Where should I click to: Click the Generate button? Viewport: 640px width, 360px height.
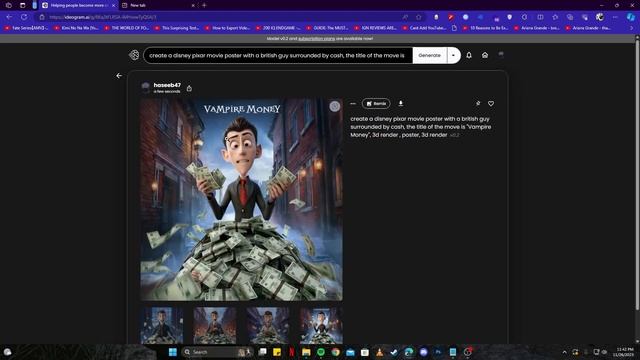click(429, 56)
